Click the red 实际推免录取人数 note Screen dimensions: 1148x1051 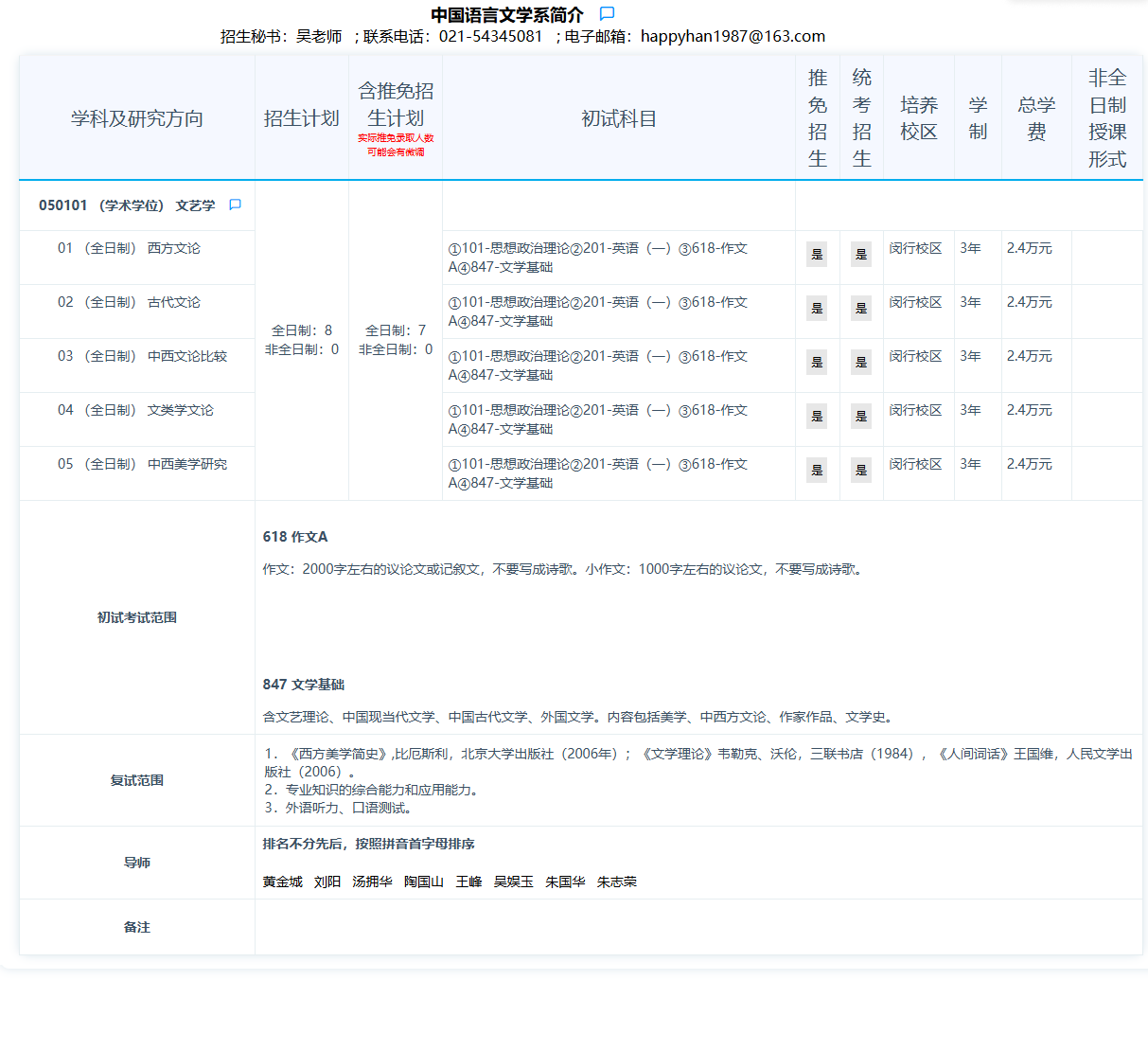point(396,145)
